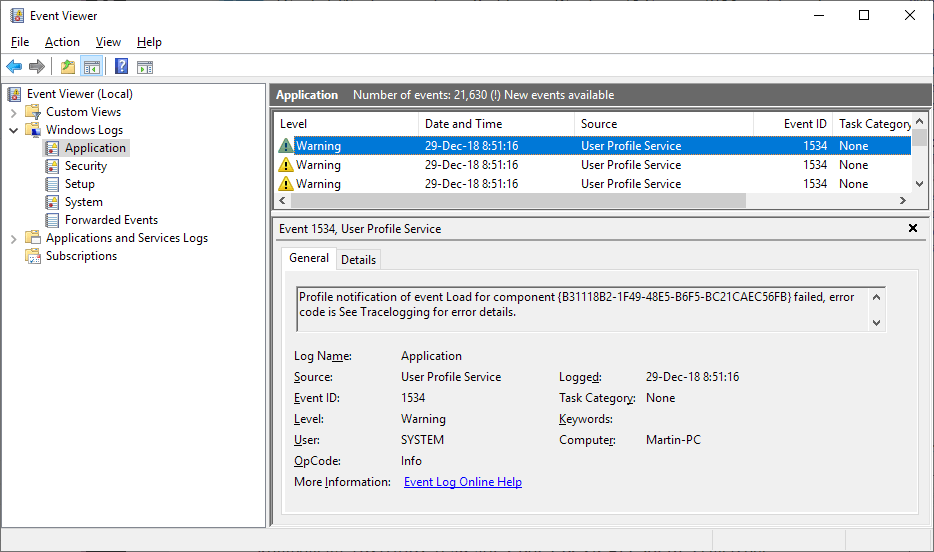934x552 pixels.
Task: Sort by the Task Category column header
Action: tap(872, 124)
